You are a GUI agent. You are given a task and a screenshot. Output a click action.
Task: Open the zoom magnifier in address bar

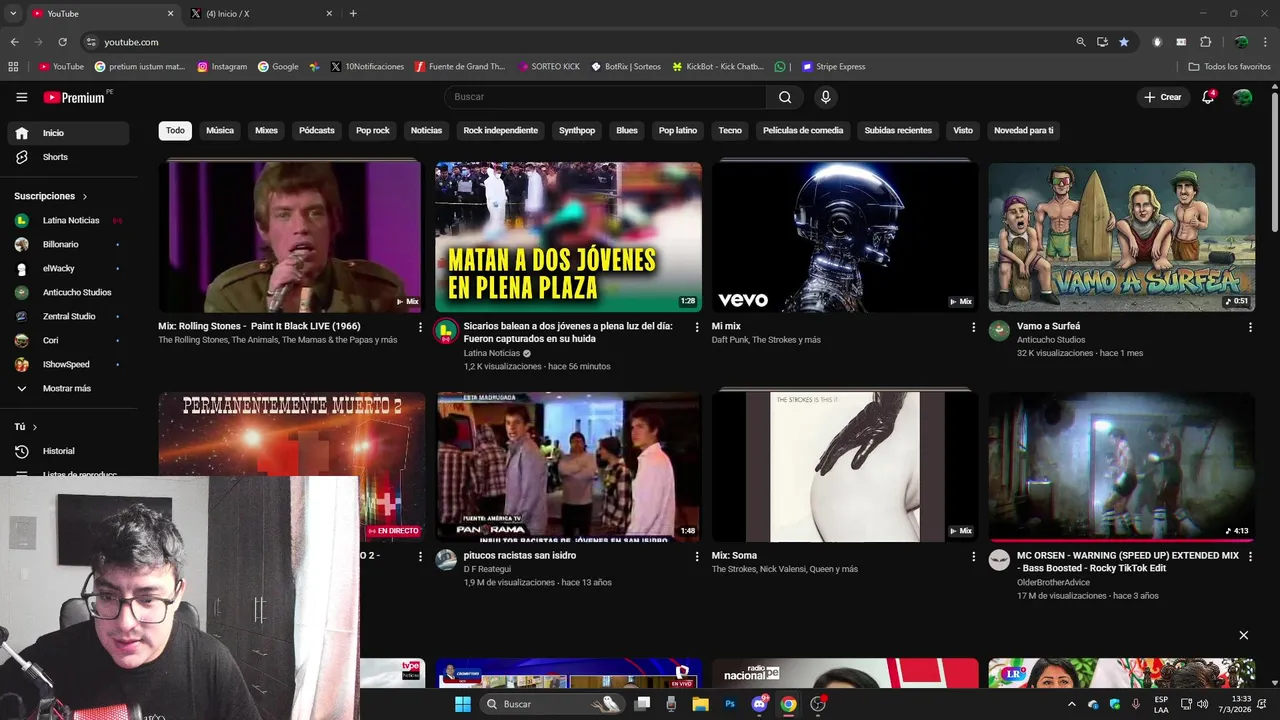point(1080,42)
